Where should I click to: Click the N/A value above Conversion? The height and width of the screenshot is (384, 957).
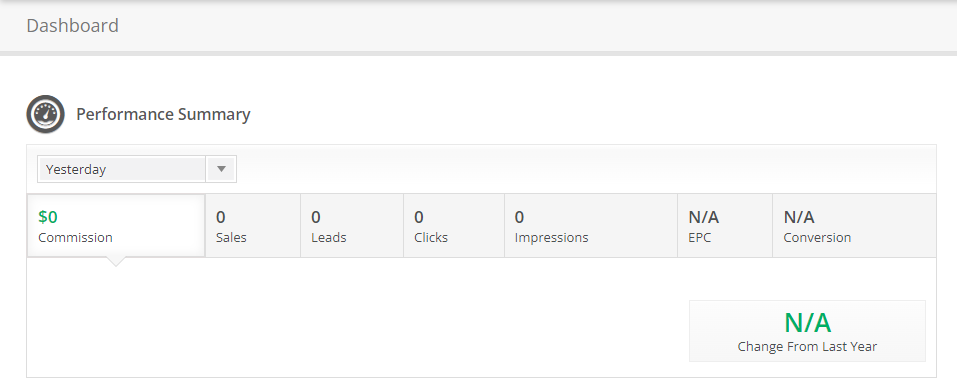799,217
